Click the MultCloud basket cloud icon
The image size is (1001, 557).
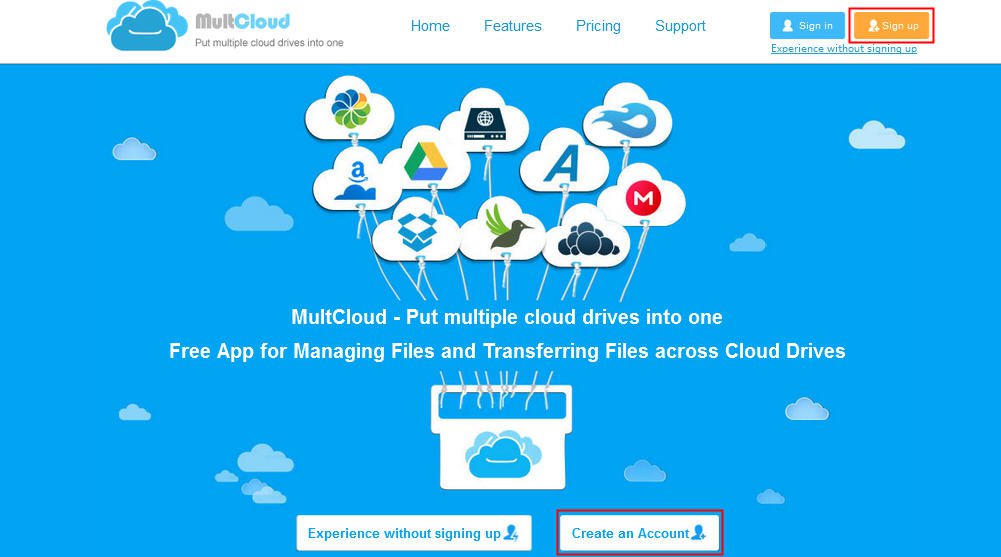pos(502,454)
